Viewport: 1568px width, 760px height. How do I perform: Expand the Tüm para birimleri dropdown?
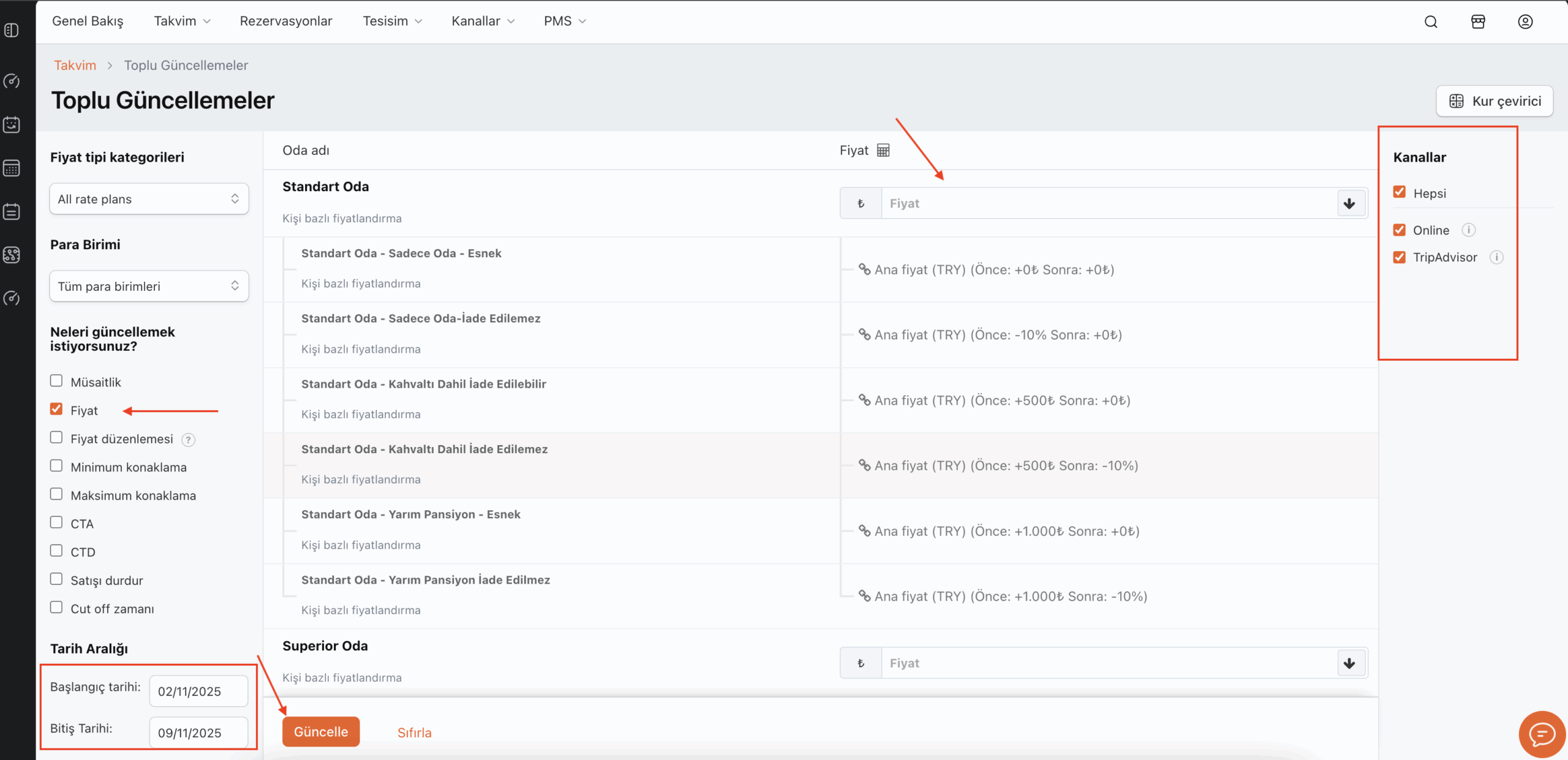point(149,286)
